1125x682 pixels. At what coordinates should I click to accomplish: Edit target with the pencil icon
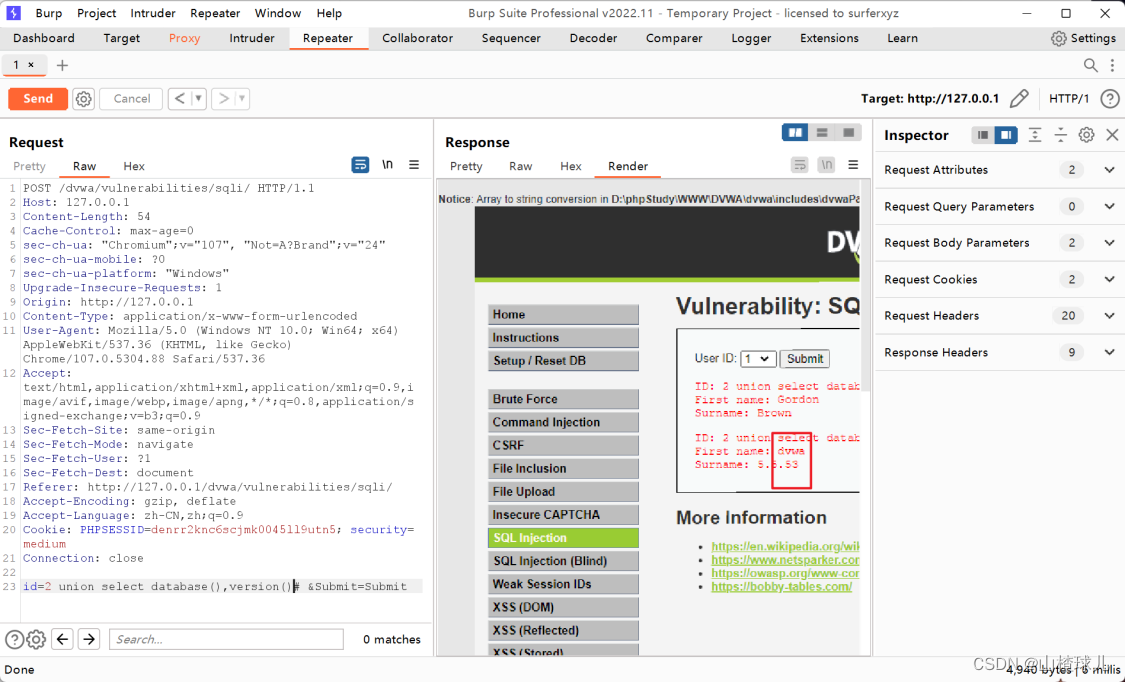1019,98
